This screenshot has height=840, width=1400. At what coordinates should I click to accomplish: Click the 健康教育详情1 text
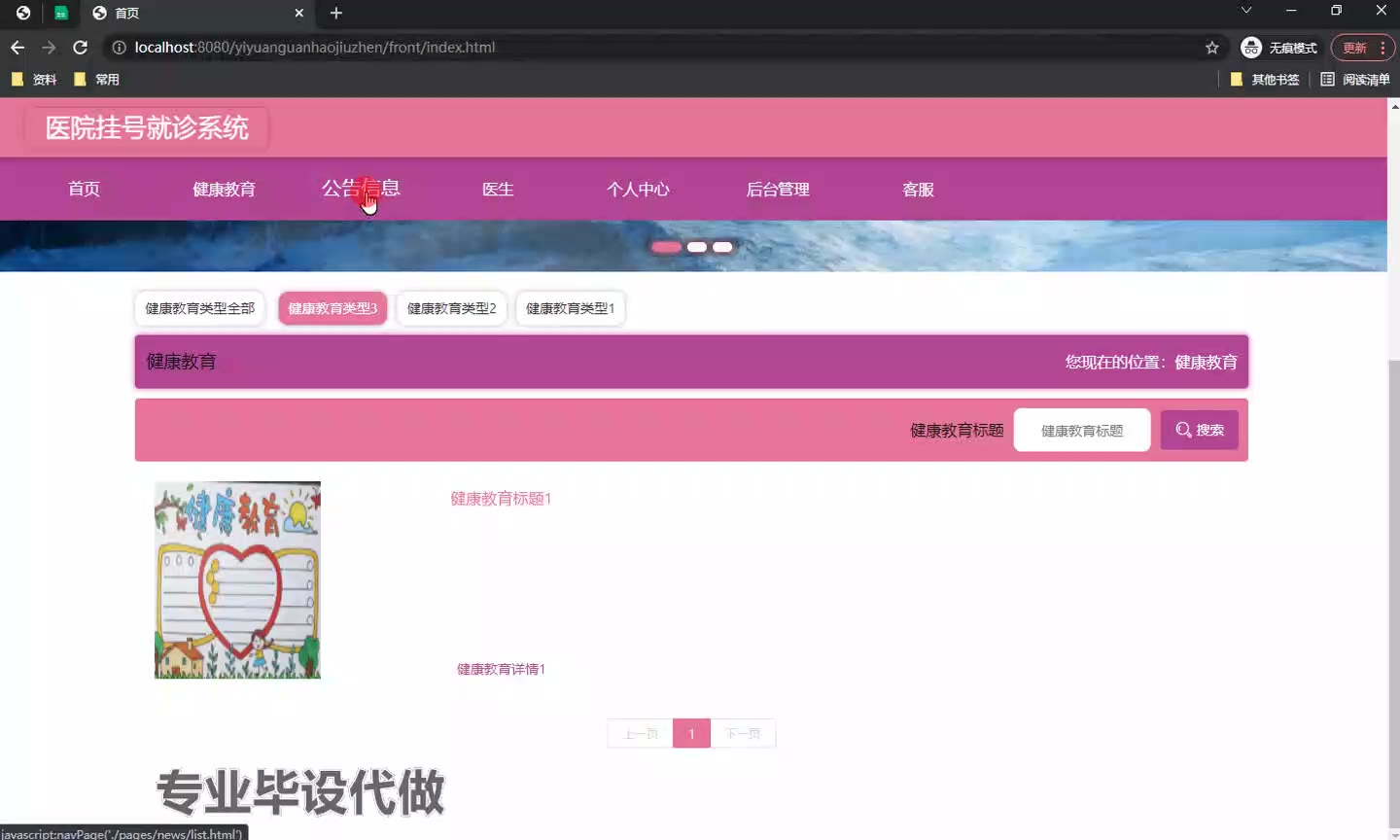pyautogui.click(x=501, y=669)
